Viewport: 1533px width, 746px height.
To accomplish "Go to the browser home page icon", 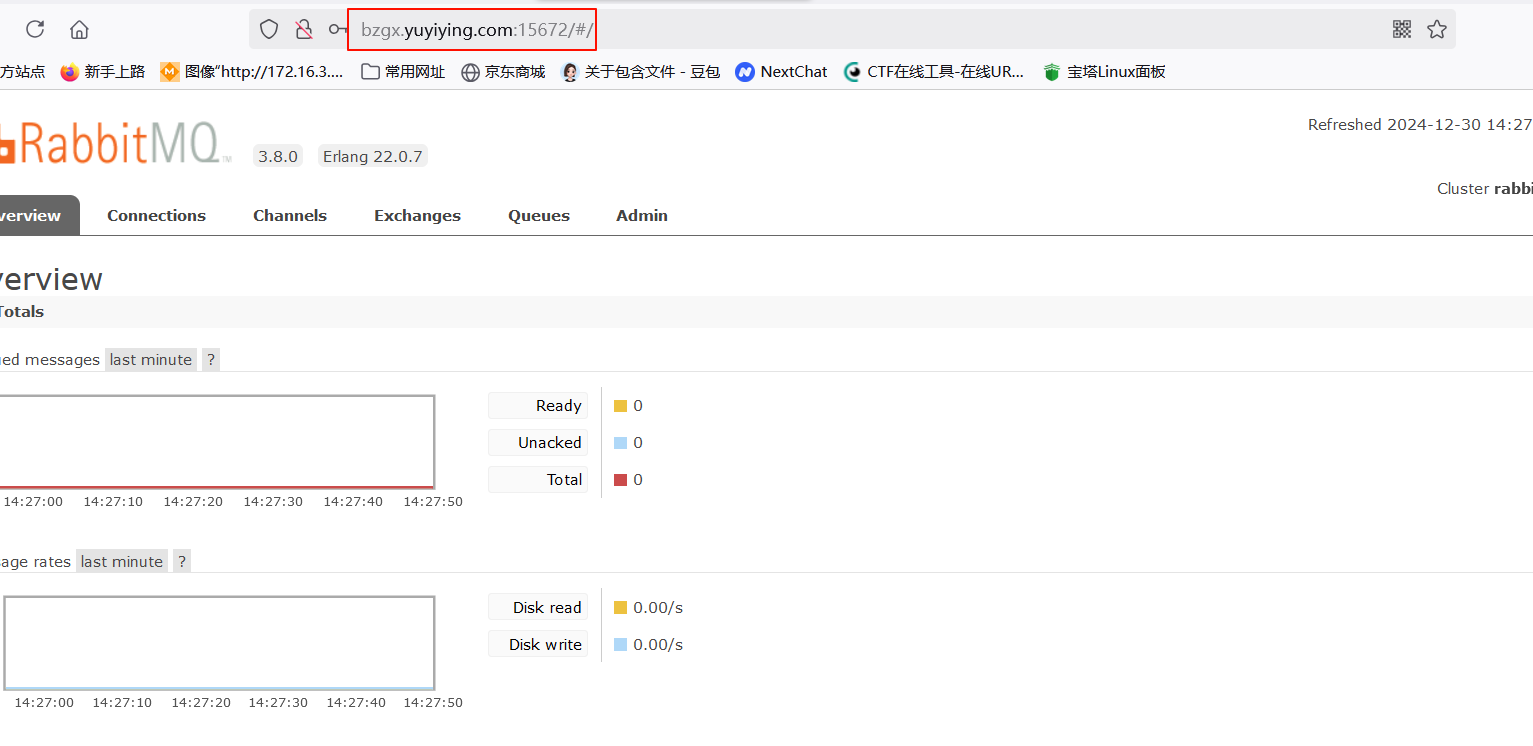I will 79,29.
